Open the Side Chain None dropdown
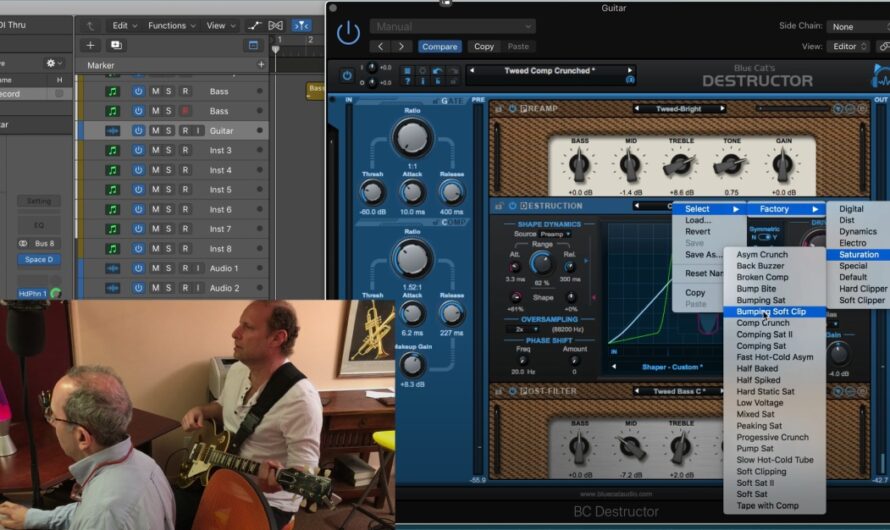The width and height of the screenshot is (890, 530). pos(858,27)
